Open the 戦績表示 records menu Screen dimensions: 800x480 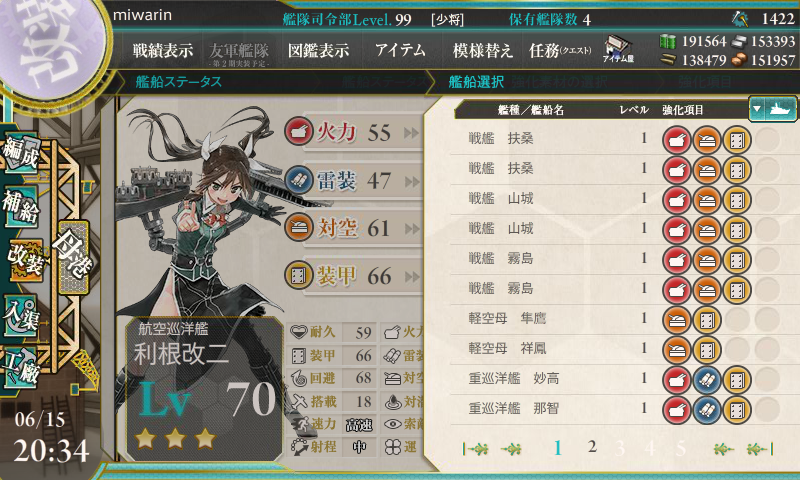[x=163, y=50]
